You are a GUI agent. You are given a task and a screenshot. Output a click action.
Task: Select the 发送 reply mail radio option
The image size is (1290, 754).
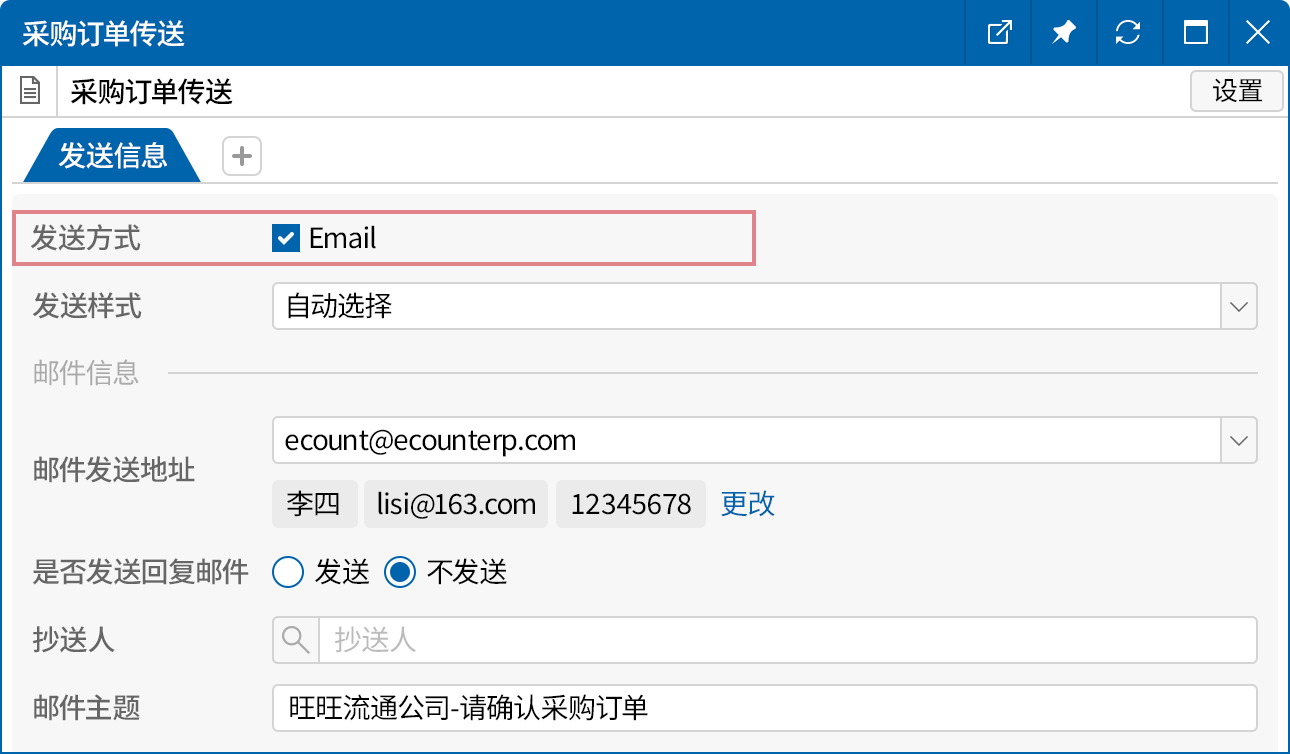(288, 572)
